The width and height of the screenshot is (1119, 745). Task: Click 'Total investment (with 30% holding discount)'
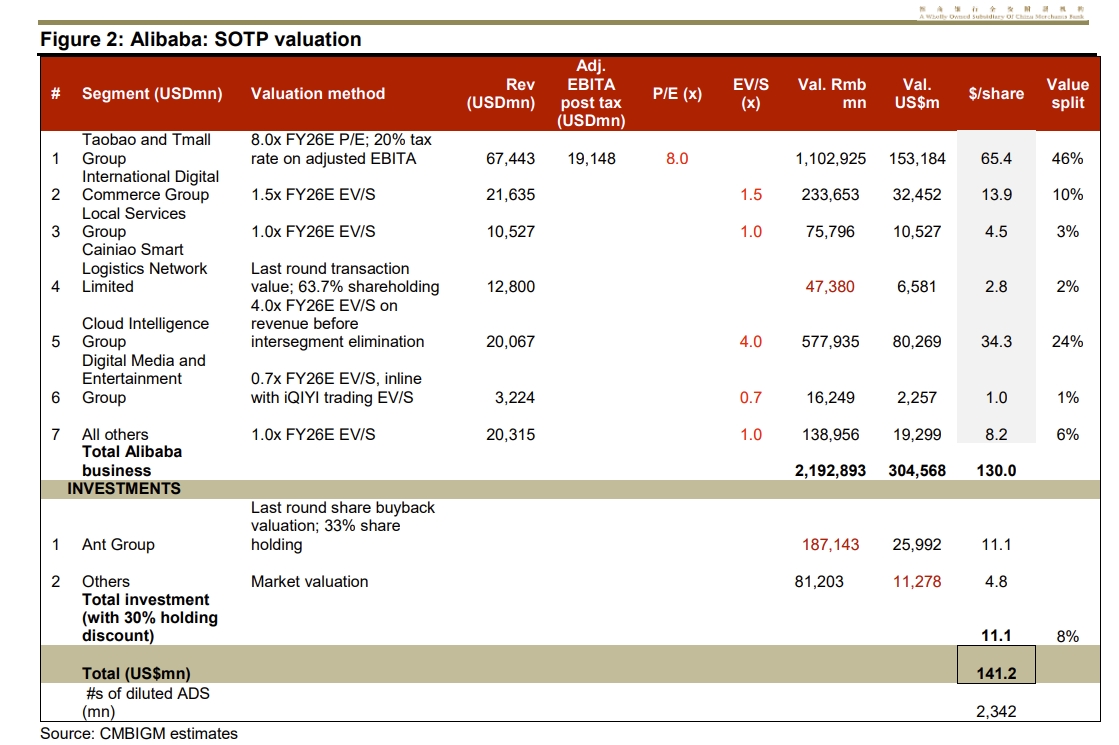click(150, 618)
